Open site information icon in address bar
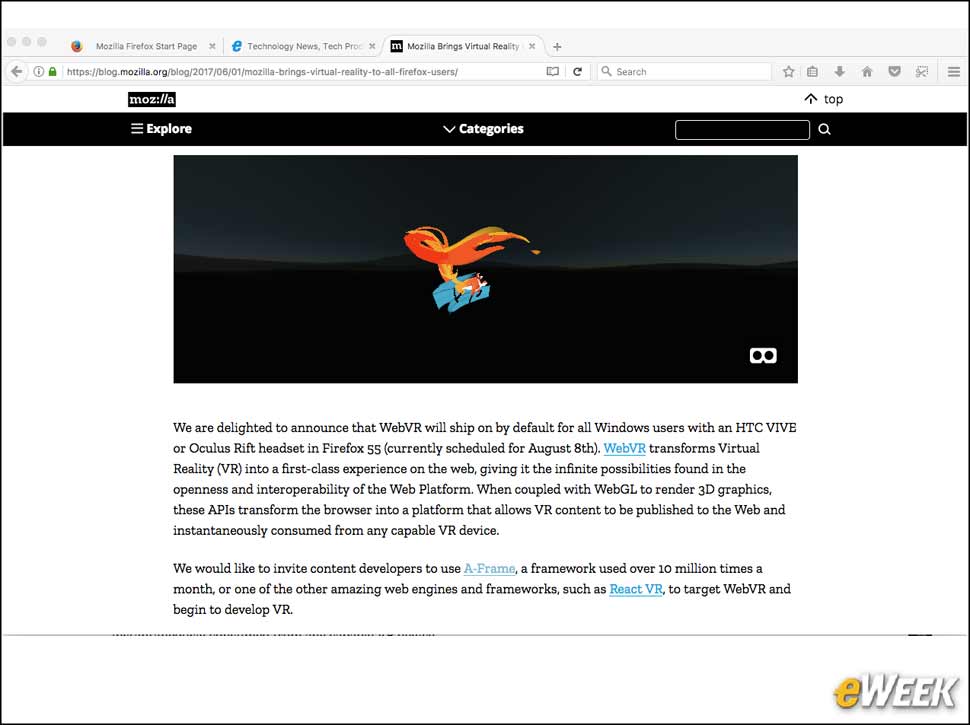Screen dimensions: 970x725 (38, 72)
